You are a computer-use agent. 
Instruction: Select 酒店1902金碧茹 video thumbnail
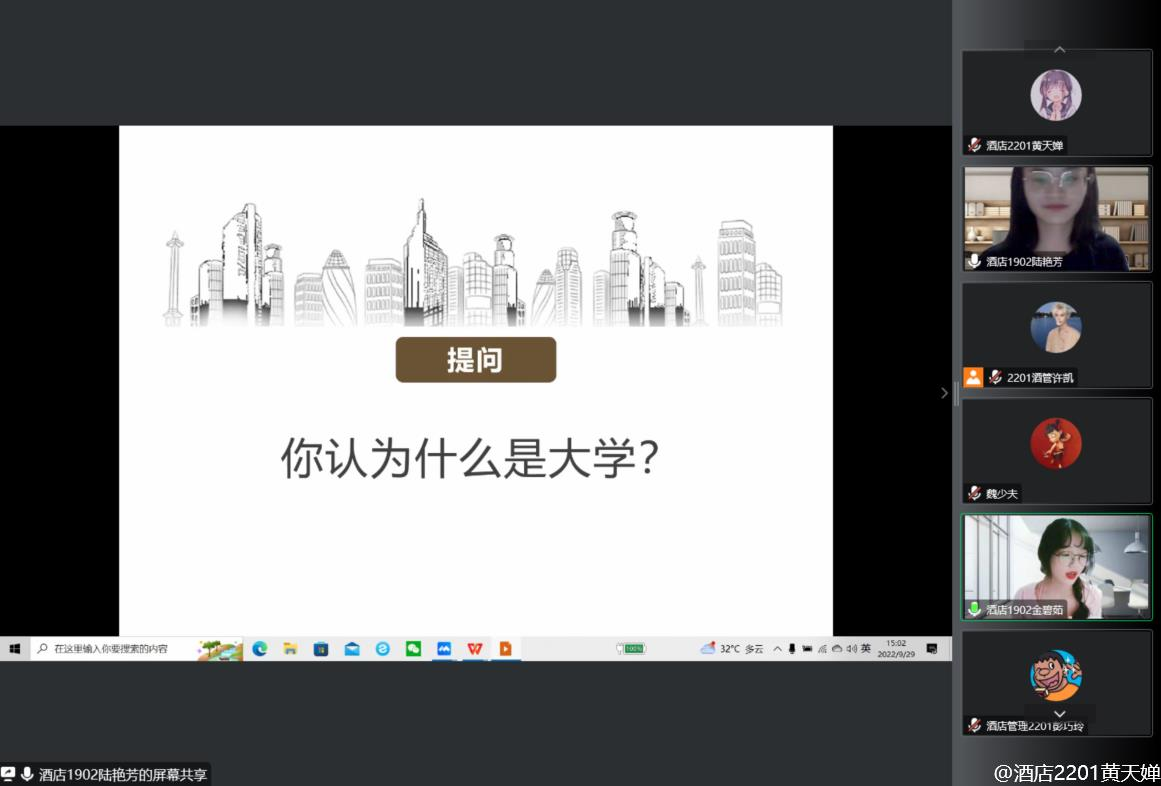(1056, 566)
